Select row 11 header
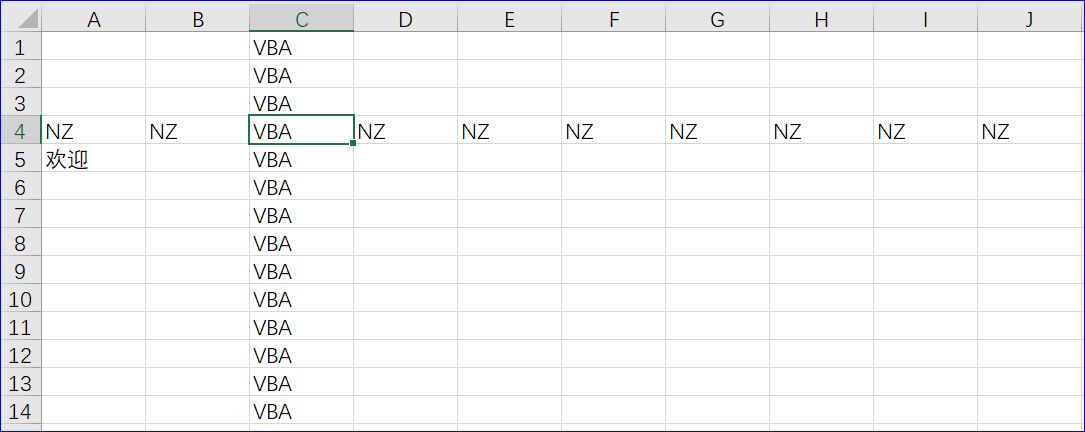The image size is (1085, 432). 21,326
